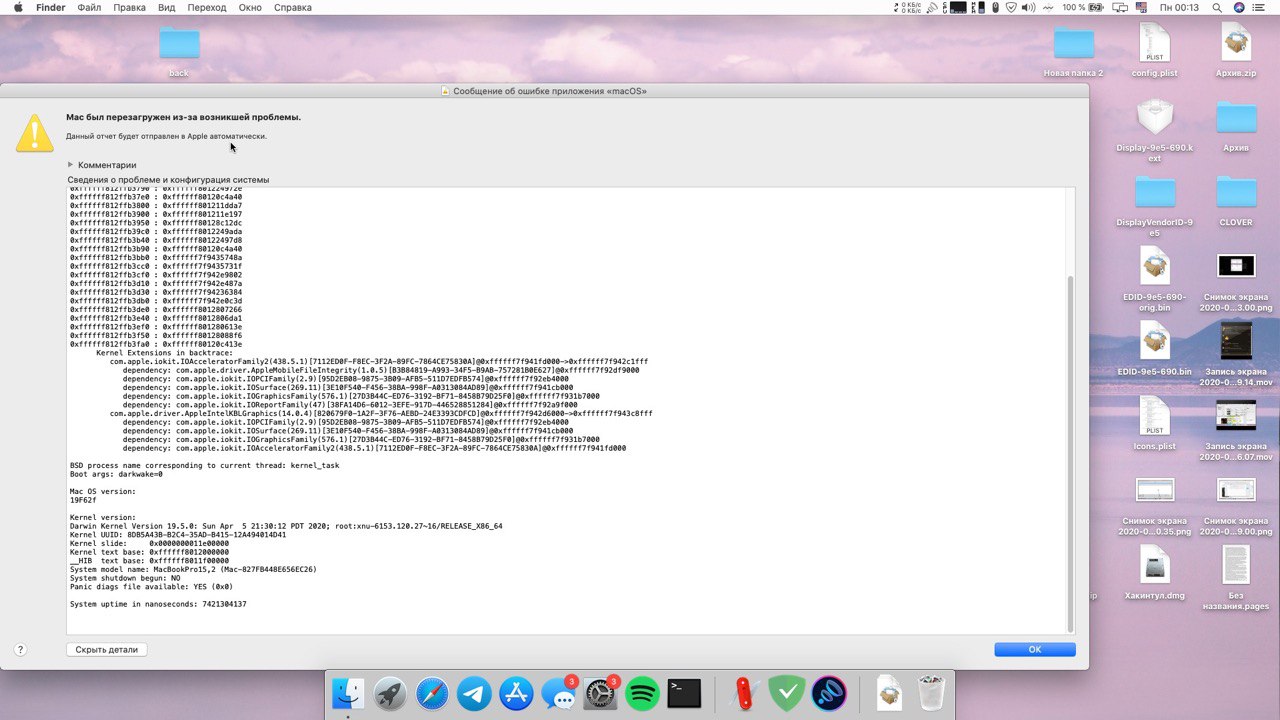1280x720 pixels.
Task: Expand the Комментарии disclosure triangle
Action: [71, 165]
